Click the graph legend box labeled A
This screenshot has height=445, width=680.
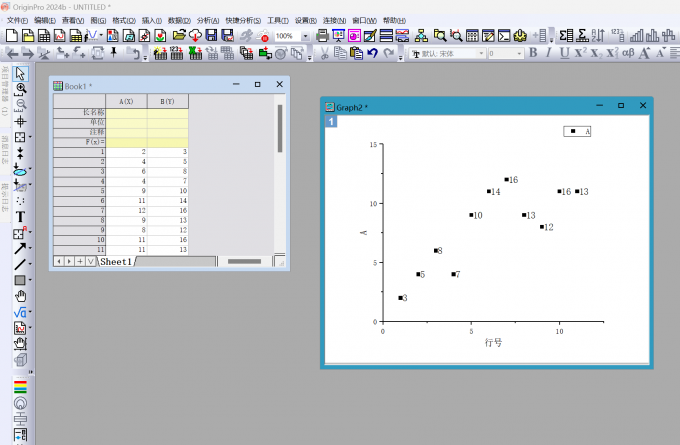pyautogui.click(x=577, y=131)
